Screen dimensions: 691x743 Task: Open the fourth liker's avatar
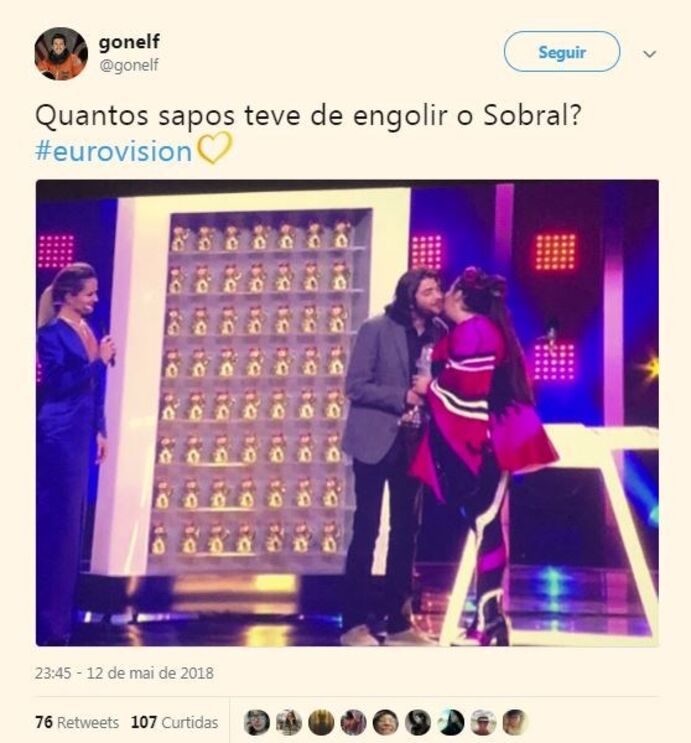354,723
